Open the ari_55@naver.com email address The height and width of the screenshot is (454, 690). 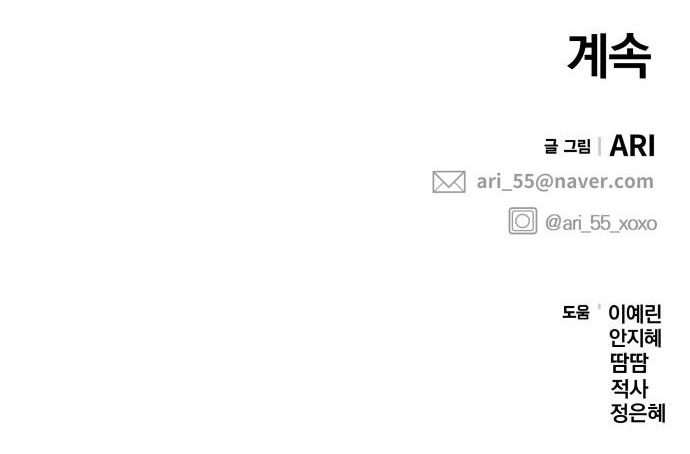coord(565,182)
